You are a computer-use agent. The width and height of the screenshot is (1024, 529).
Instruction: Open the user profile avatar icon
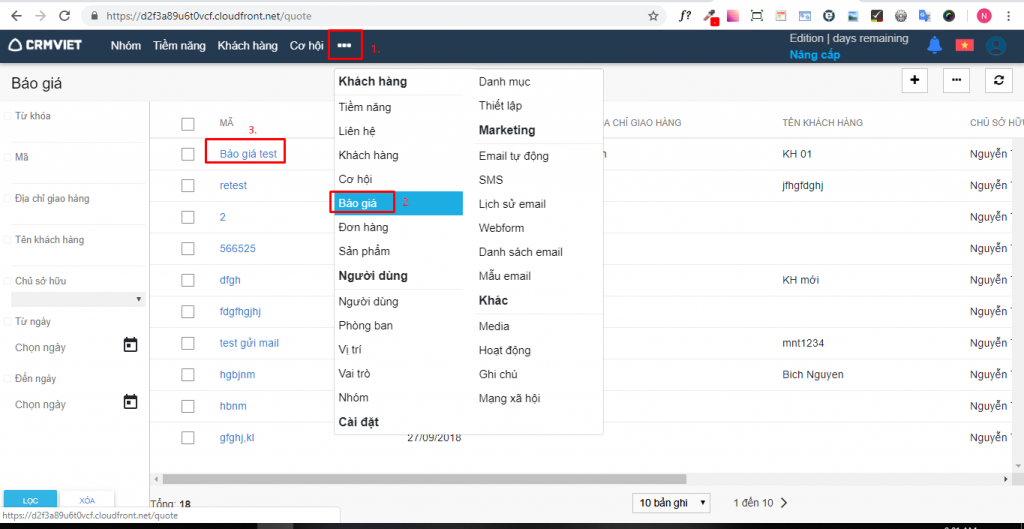click(x=995, y=45)
